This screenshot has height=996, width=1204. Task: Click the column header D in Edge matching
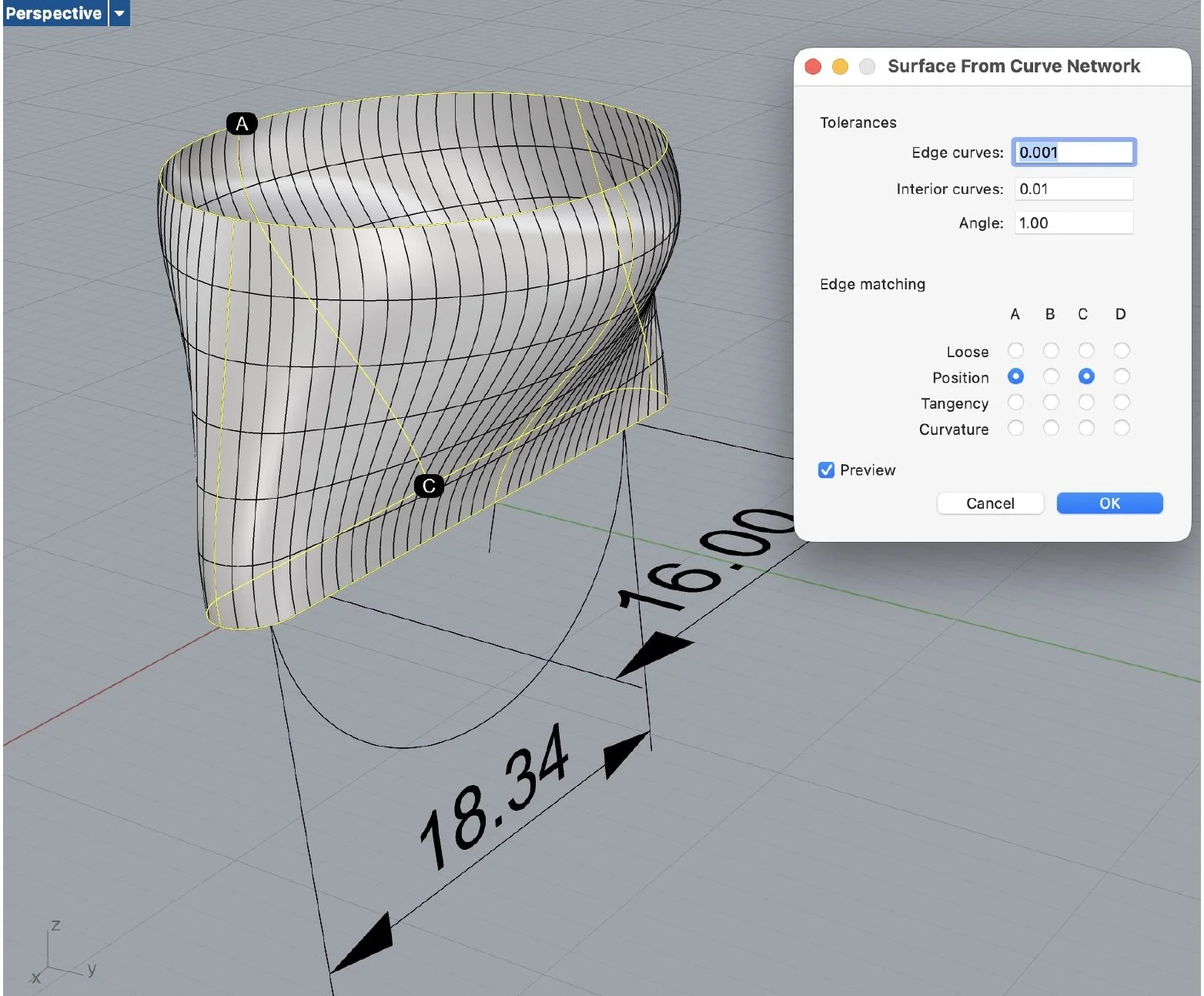point(1120,314)
